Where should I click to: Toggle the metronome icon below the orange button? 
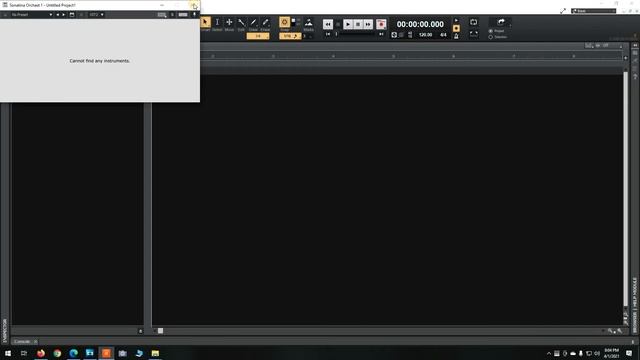pyautogui.click(x=456, y=36)
